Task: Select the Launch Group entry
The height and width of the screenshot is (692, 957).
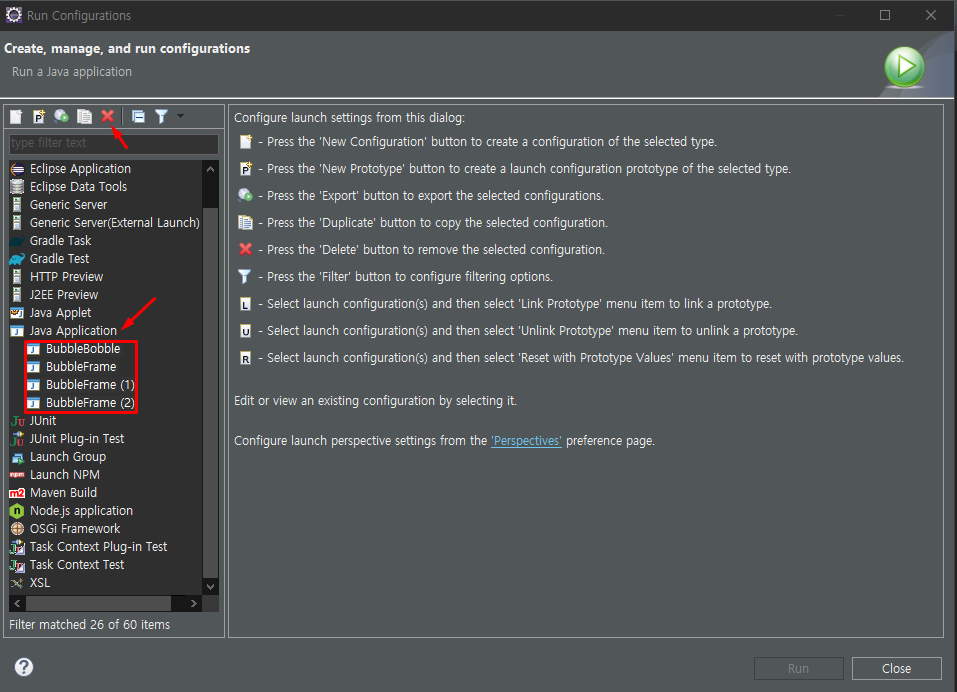Action: click(x=68, y=457)
